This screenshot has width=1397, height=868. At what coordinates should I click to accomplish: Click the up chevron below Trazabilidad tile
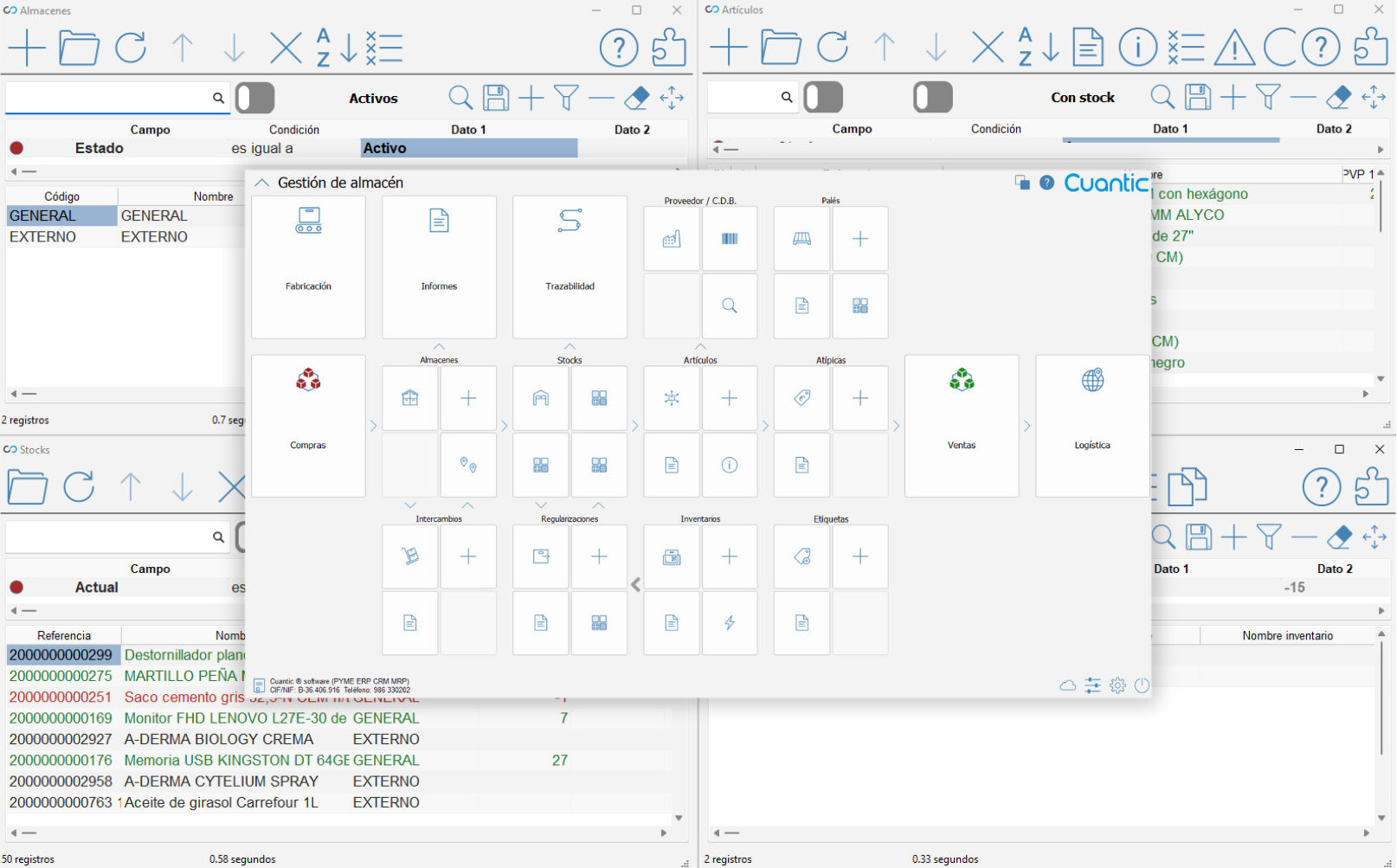click(570, 347)
